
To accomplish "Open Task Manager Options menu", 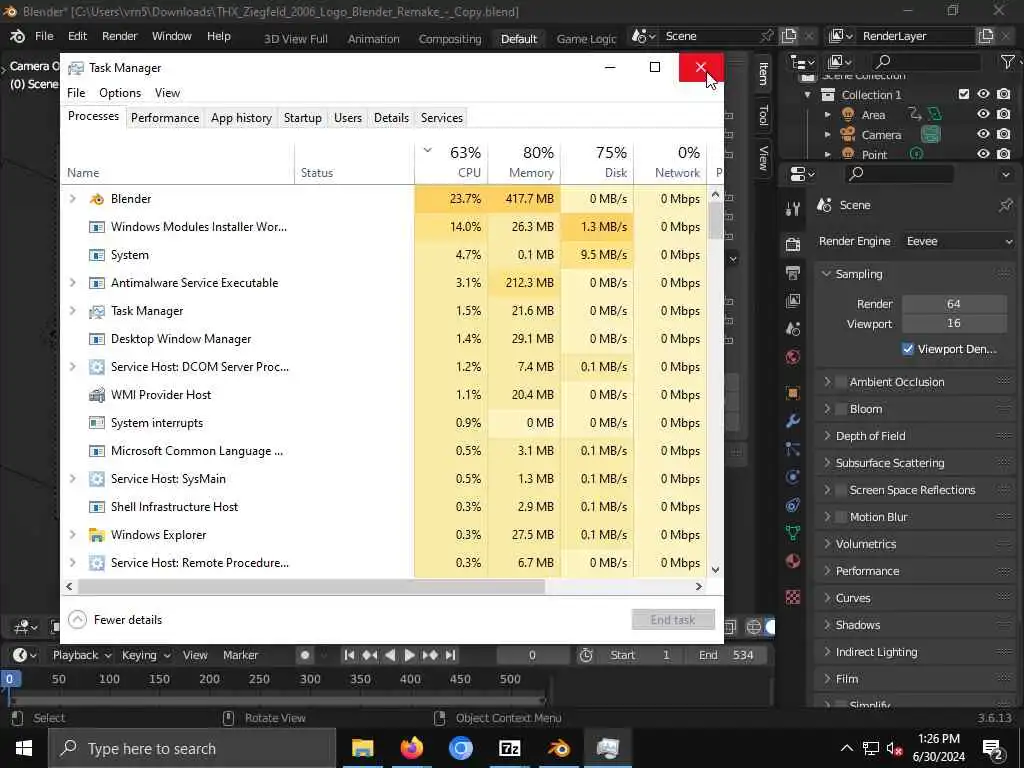I will click(x=120, y=93).
